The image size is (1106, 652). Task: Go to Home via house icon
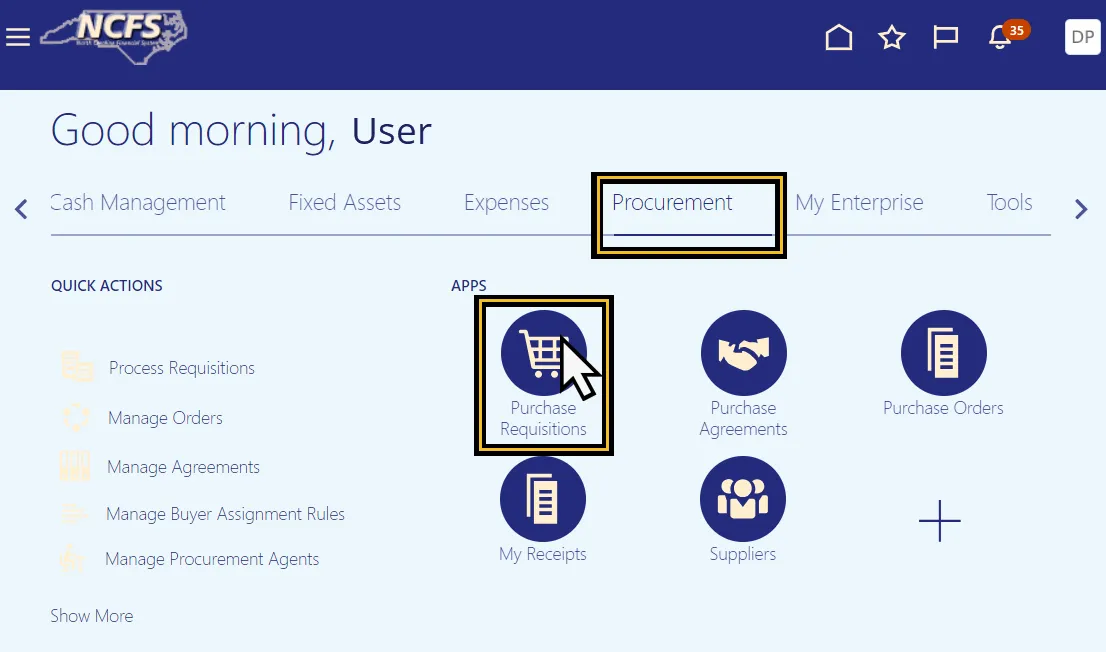click(839, 37)
